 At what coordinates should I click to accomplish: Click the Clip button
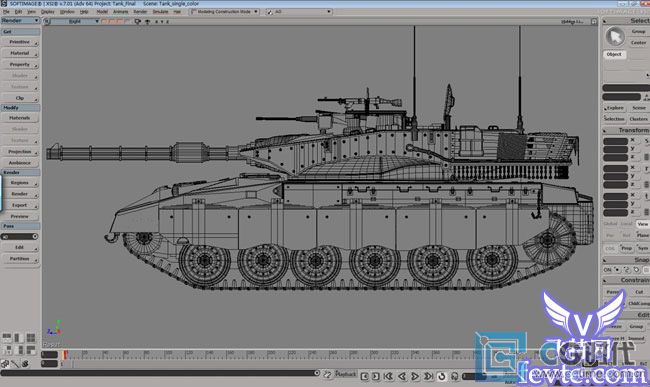click(x=20, y=98)
